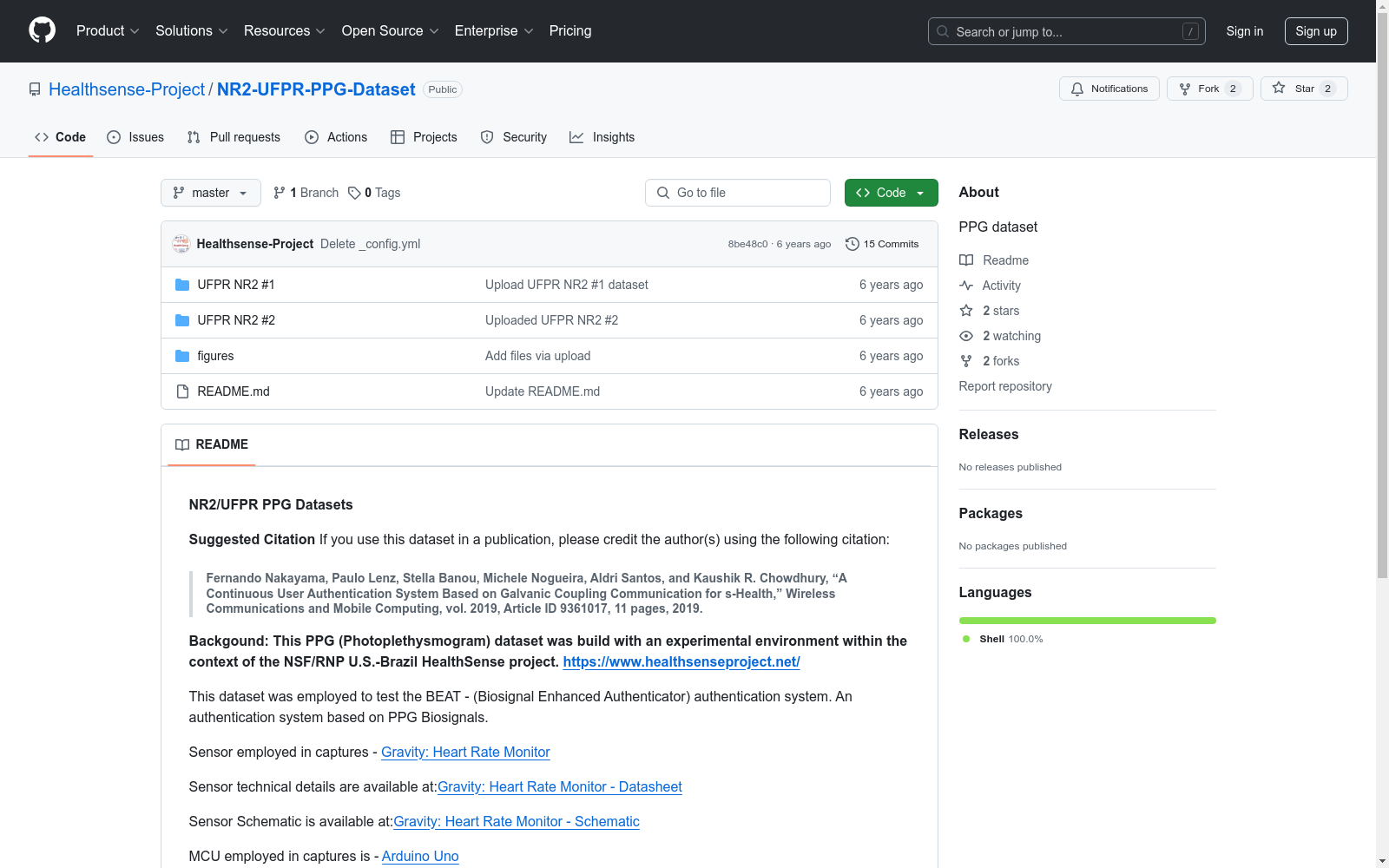Open the Delete _config.yml commit message
This screenshot has width=1389, height=868.
(x=370, y=244)
